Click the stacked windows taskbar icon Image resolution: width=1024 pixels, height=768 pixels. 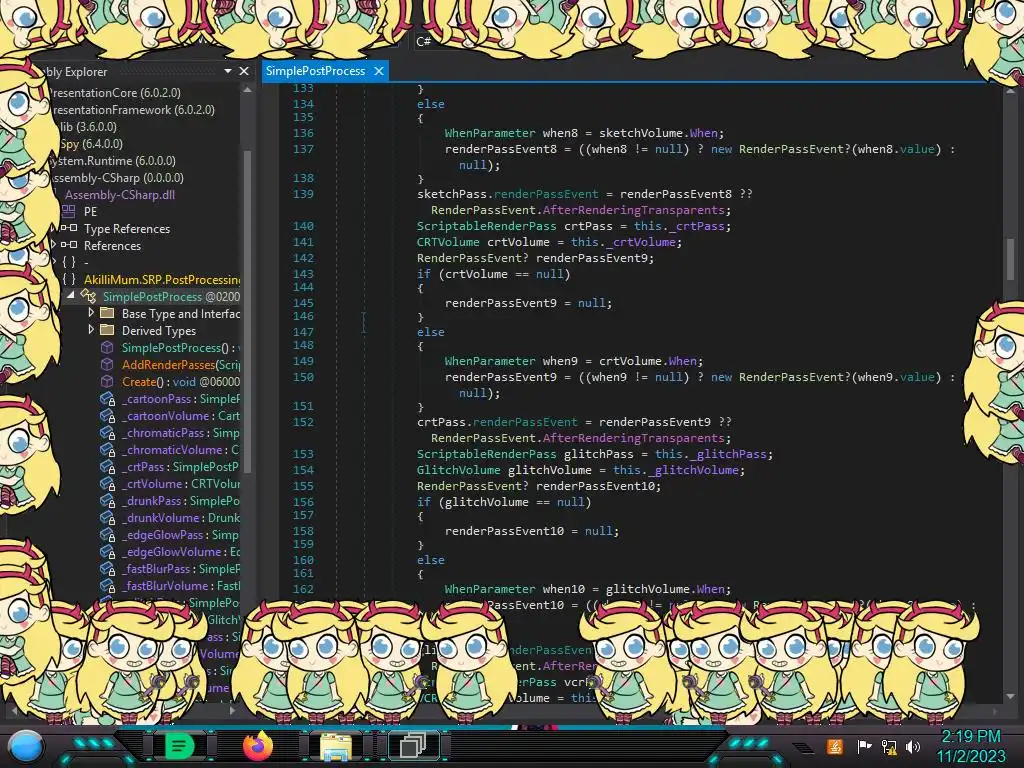[x=413, y=746]
